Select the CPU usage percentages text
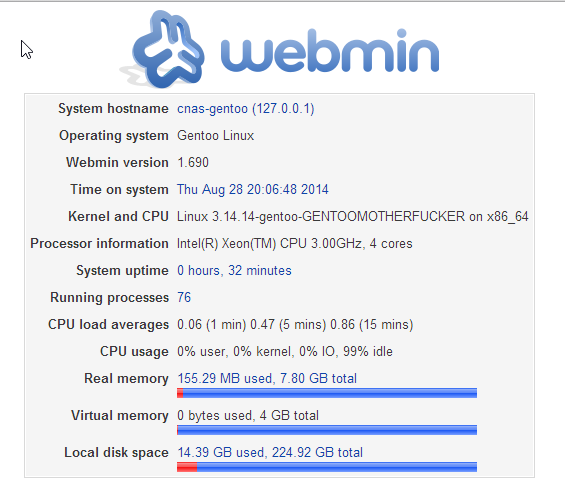The image size is (565, 492). (285, 351)
